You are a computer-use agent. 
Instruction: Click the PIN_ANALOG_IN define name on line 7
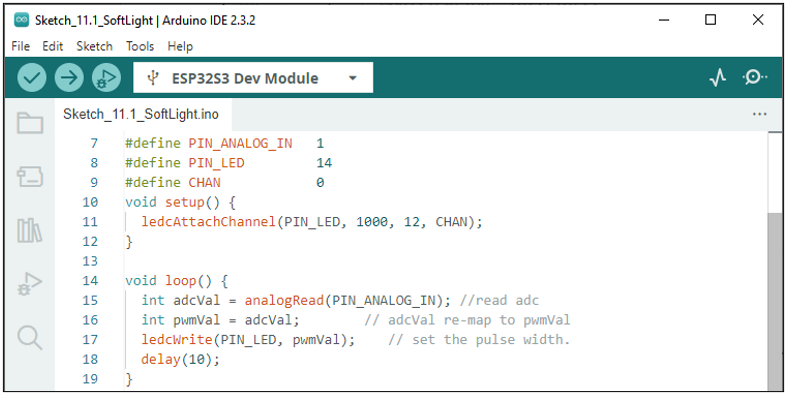(240, 144)
